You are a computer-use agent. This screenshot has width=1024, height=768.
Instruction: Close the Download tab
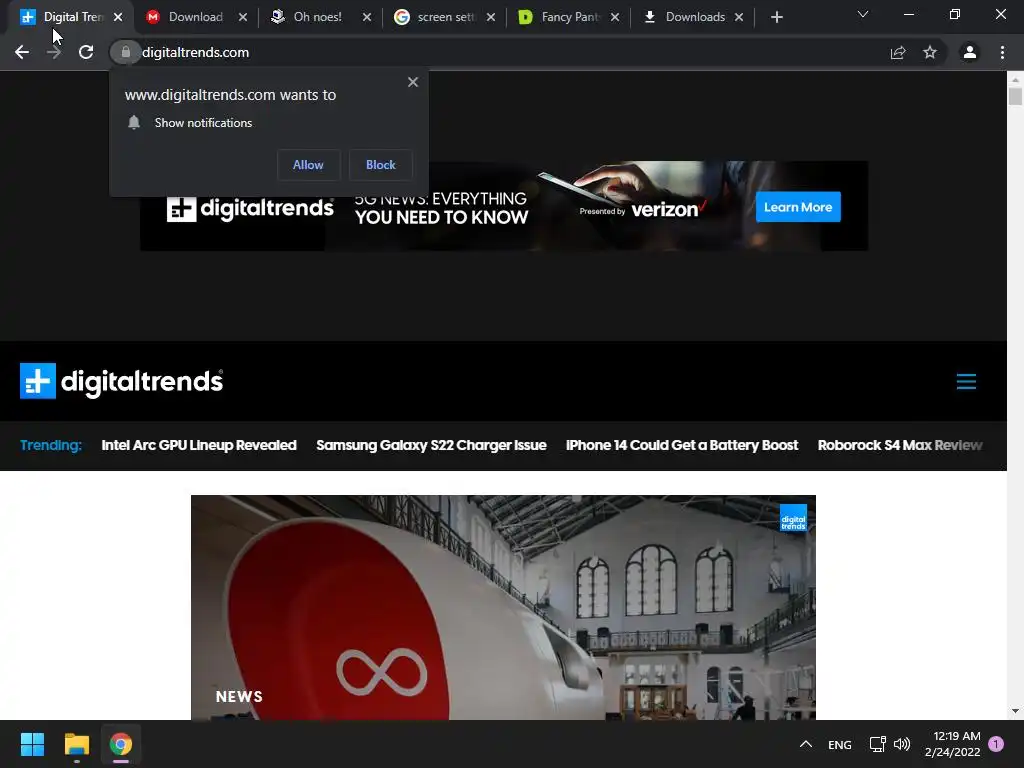point(243,17)
